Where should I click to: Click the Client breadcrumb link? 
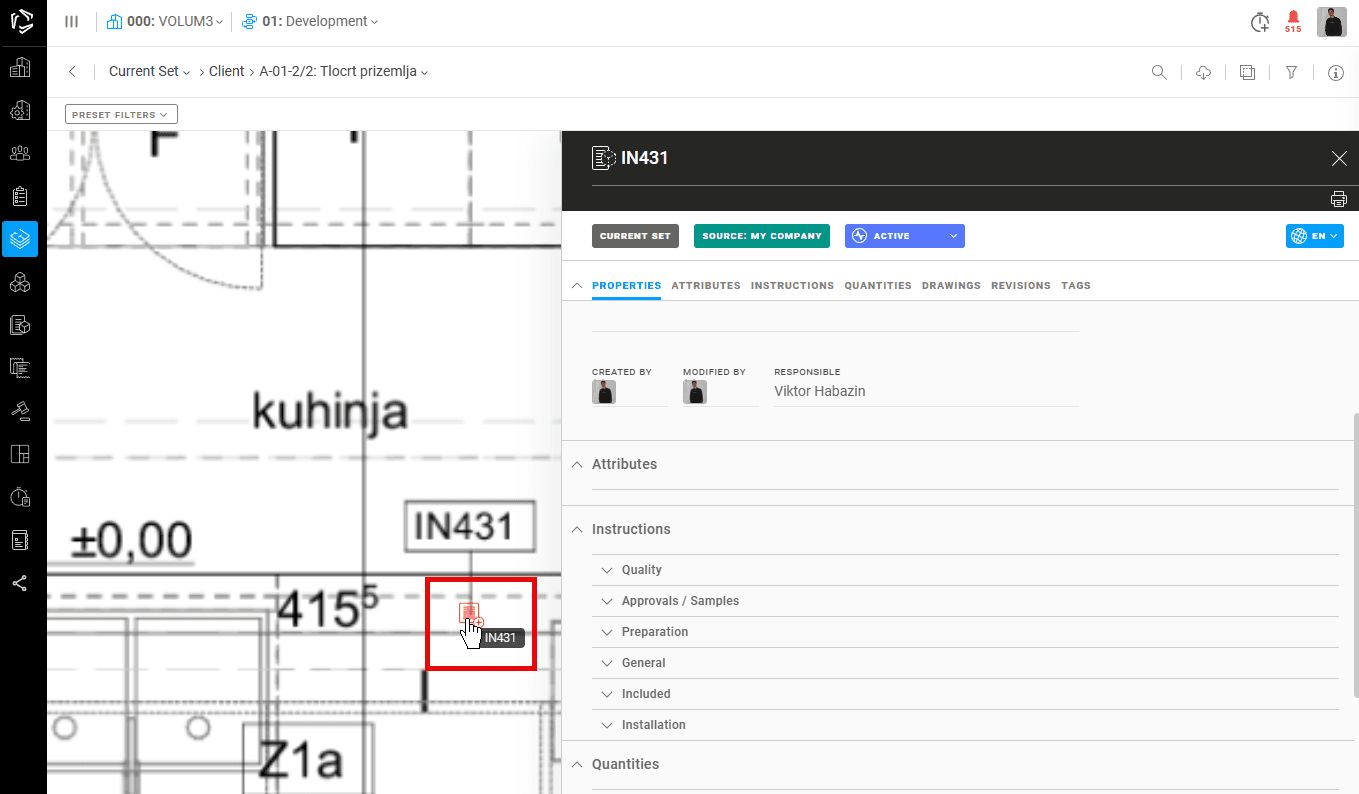pyautogui.click(x=226, y=72)
